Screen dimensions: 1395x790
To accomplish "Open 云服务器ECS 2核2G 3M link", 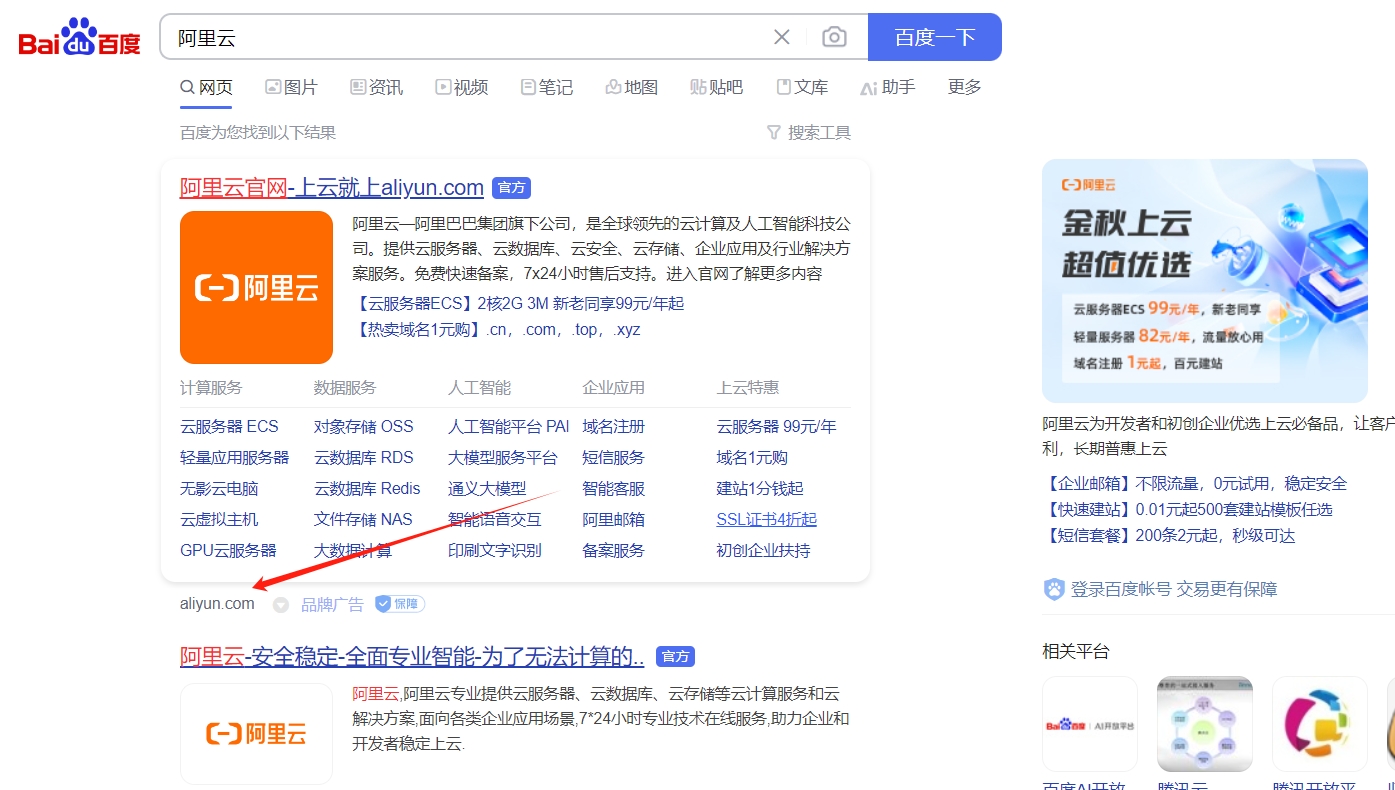I will click(519, 303).
